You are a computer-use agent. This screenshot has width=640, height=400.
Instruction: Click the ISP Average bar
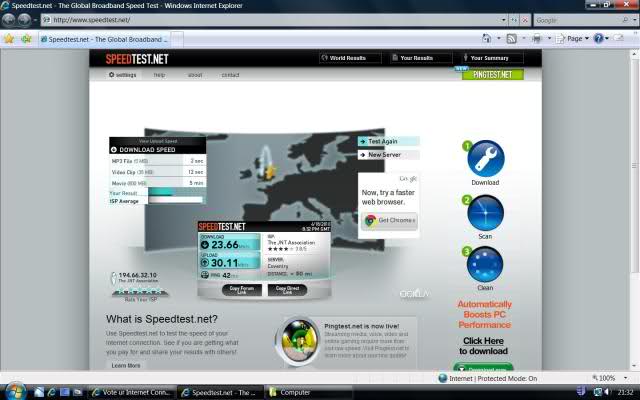click(x=176, y=200)
